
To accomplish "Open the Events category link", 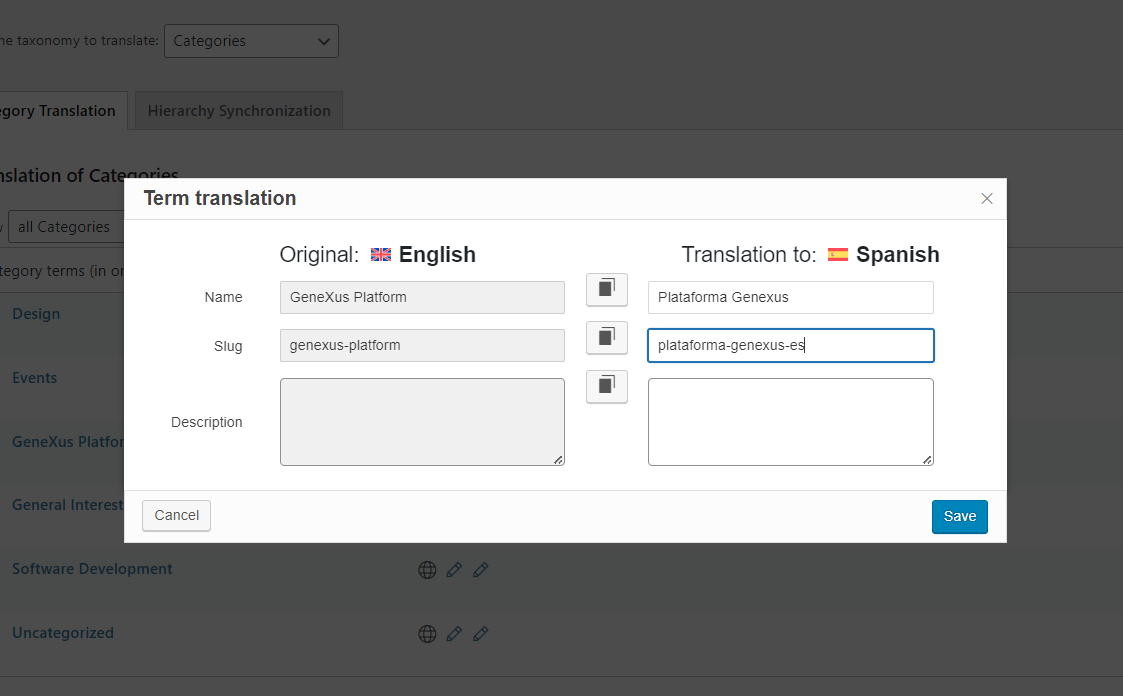I will [x=34, y=377].
